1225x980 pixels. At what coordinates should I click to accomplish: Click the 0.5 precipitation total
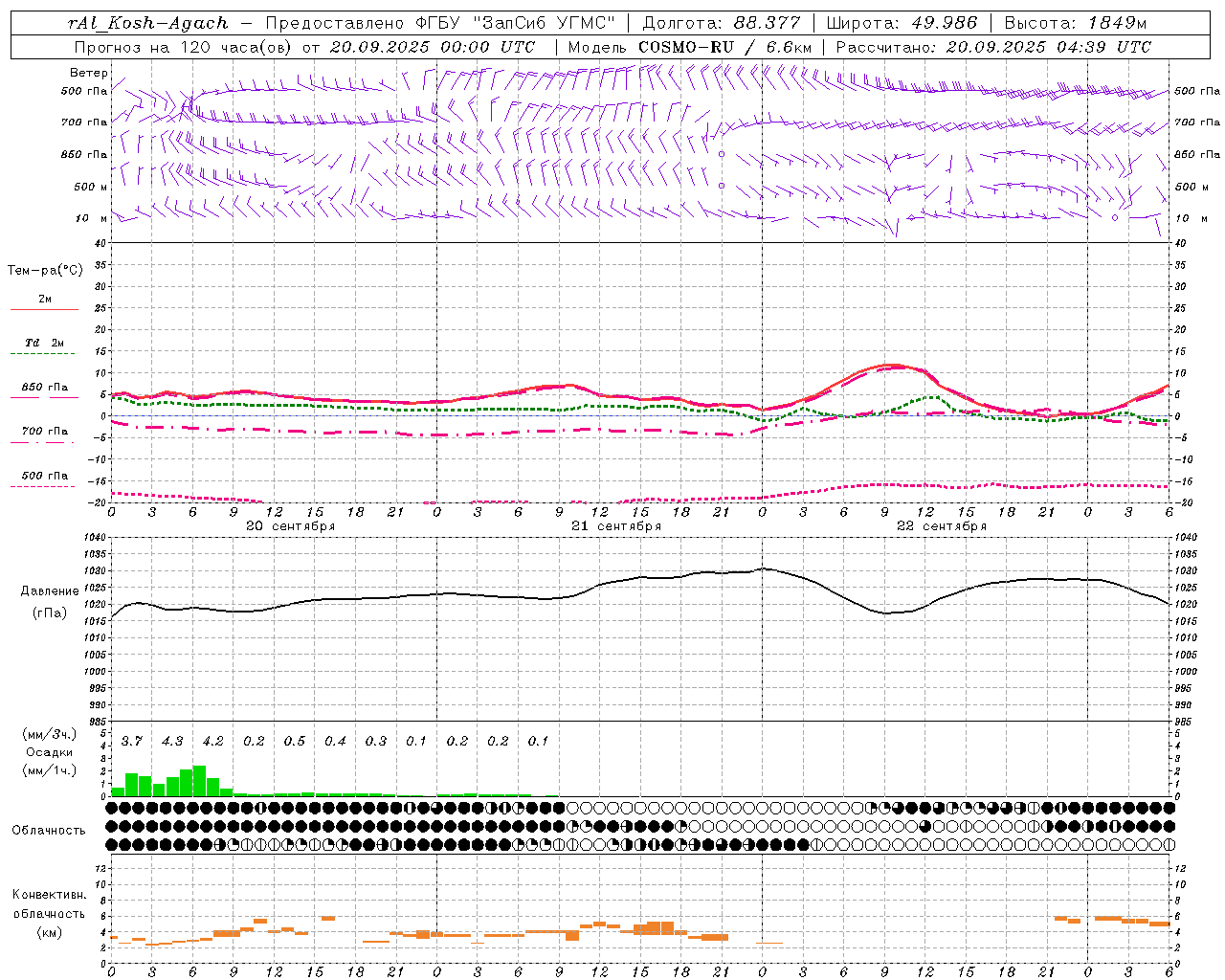click(294, 742)
